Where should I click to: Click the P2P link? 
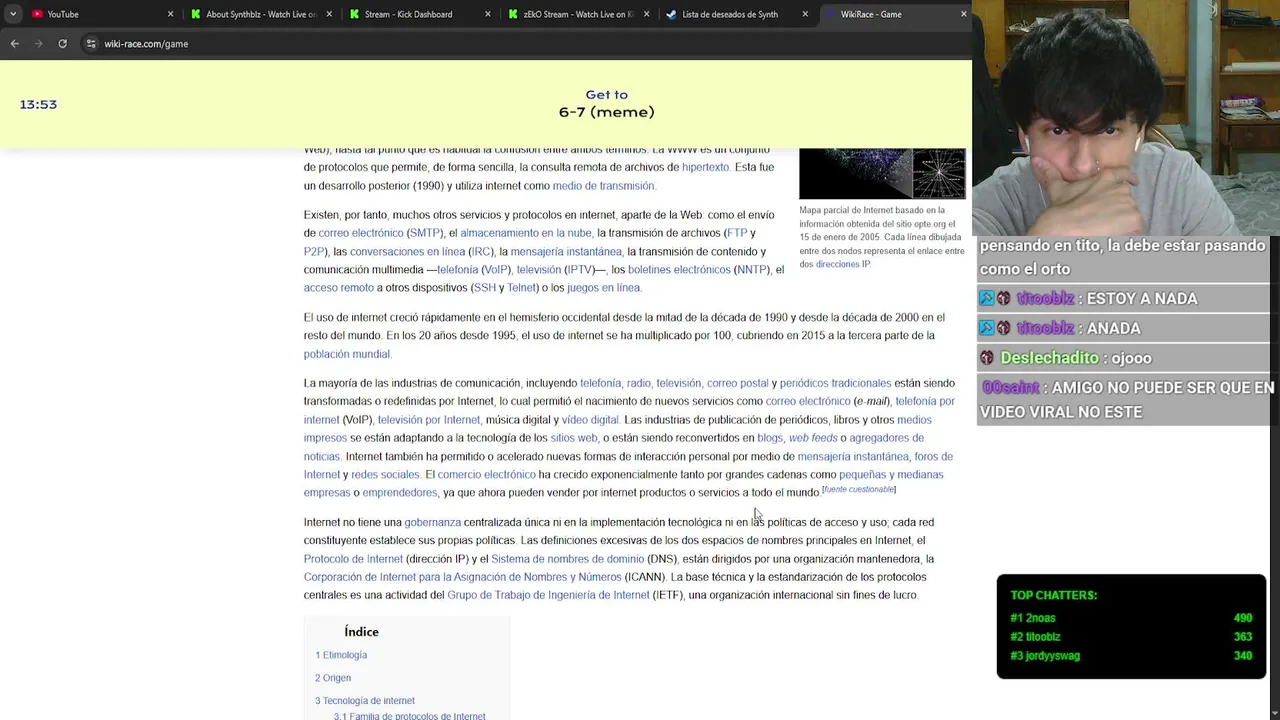(x=313, y=252)
